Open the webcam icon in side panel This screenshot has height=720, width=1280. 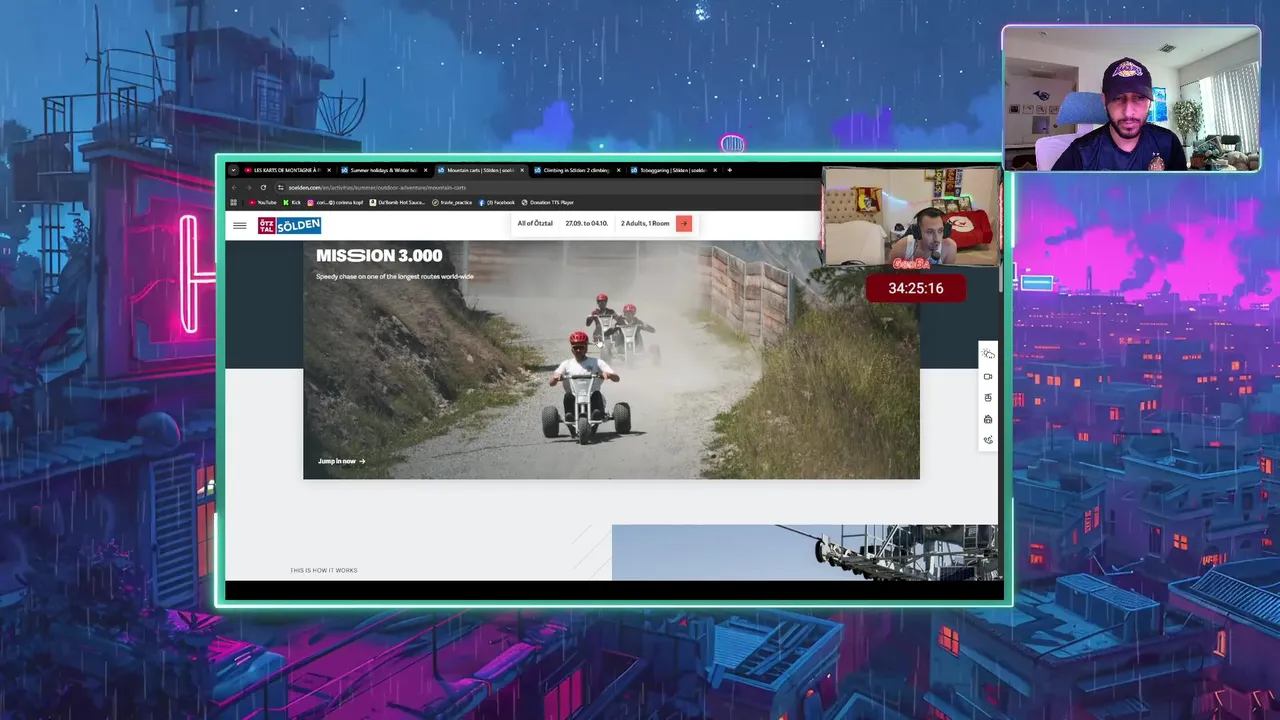pyautogui.click(x=988, y=376)
